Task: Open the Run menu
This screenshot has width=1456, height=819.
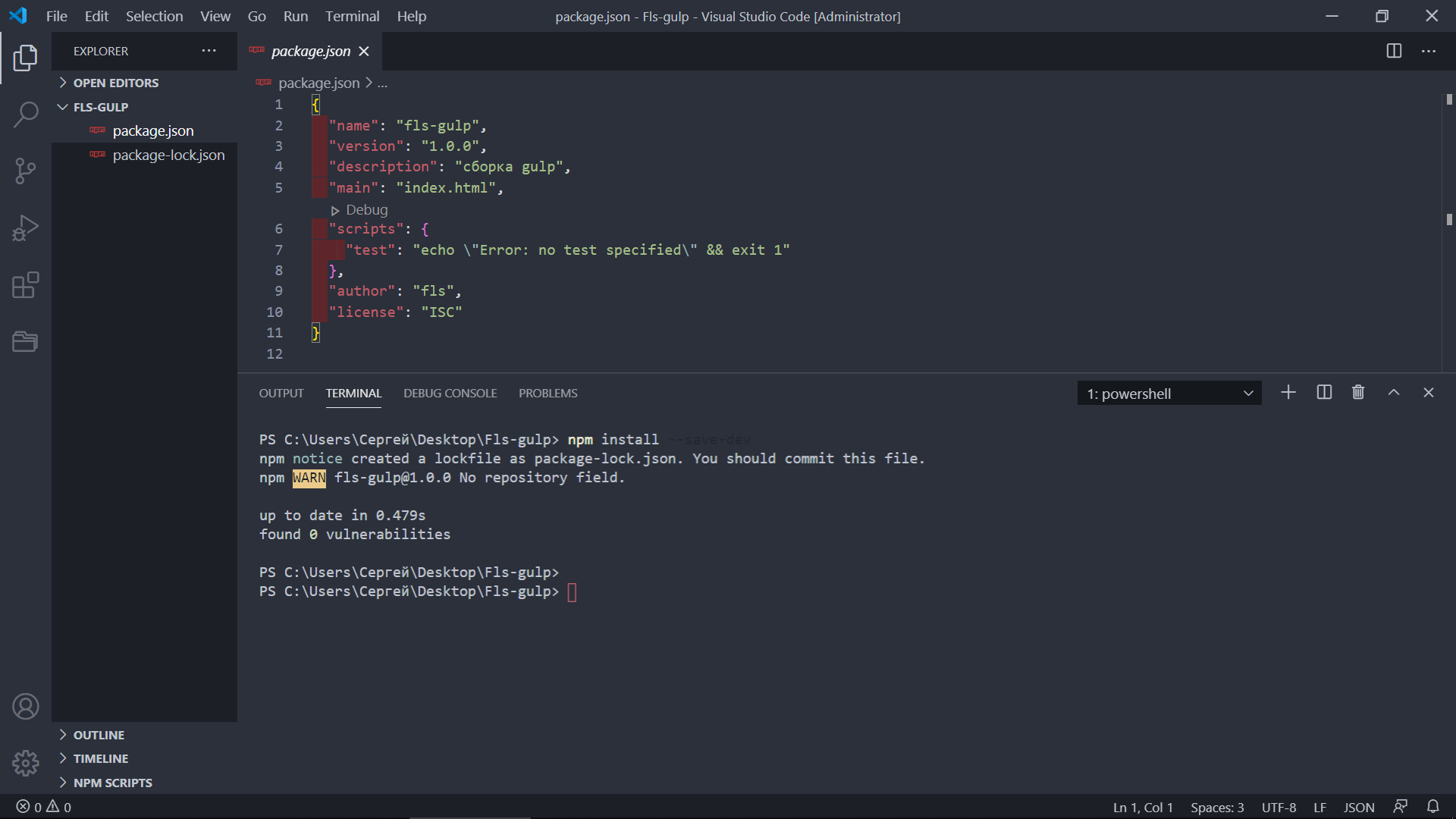Action: 296,16
